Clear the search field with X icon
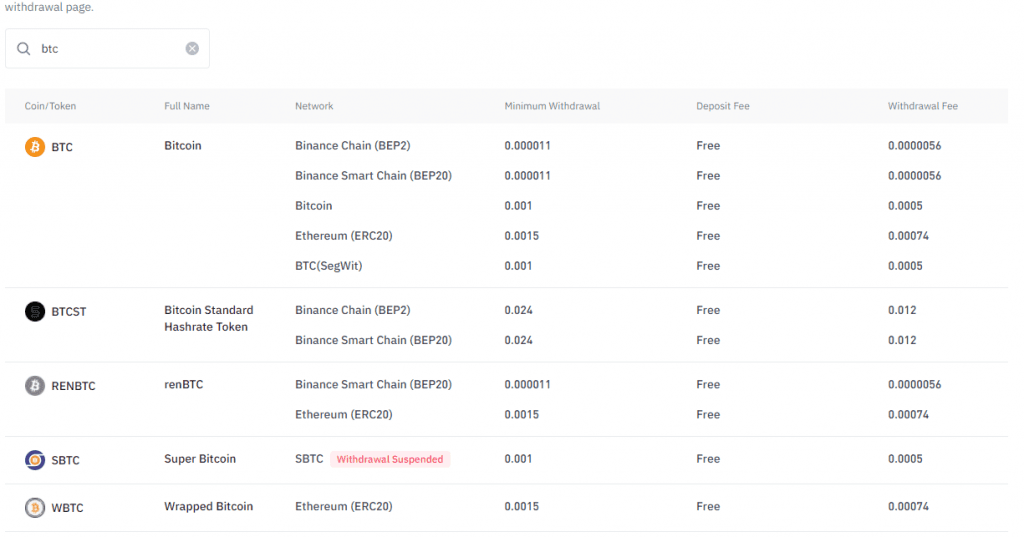This screenshot has height=537, width=1024. tap(192, 48)
